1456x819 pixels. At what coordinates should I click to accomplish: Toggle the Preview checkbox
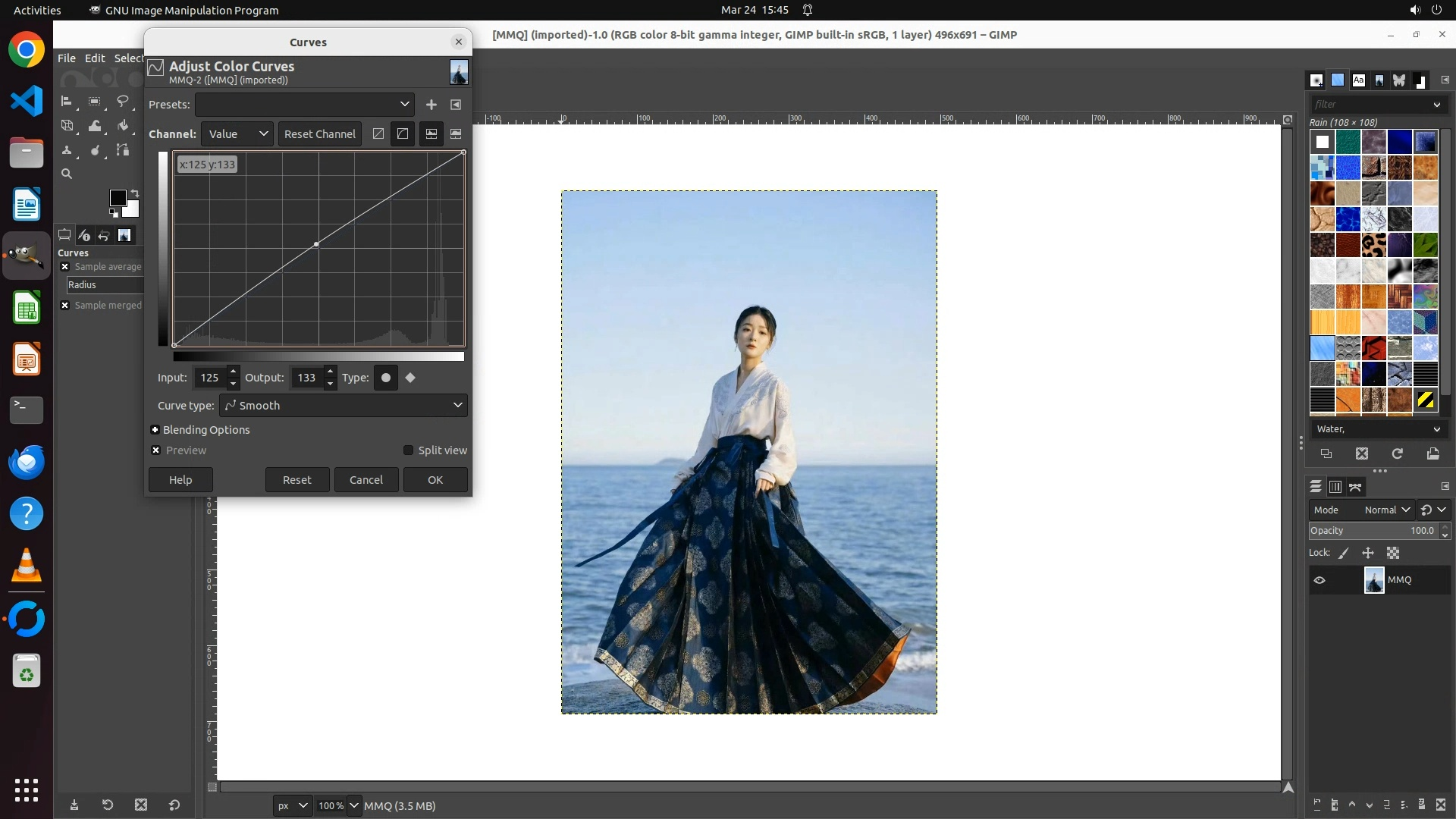[156, 450]
